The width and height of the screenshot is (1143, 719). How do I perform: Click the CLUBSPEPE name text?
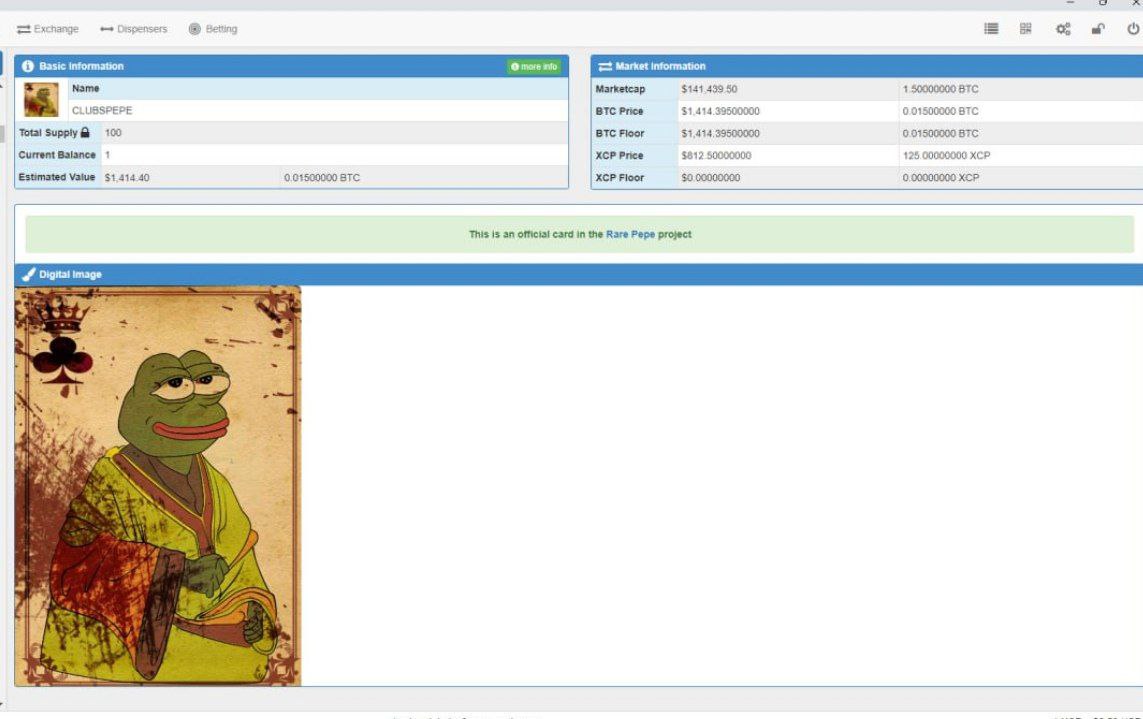coord(102,111)
